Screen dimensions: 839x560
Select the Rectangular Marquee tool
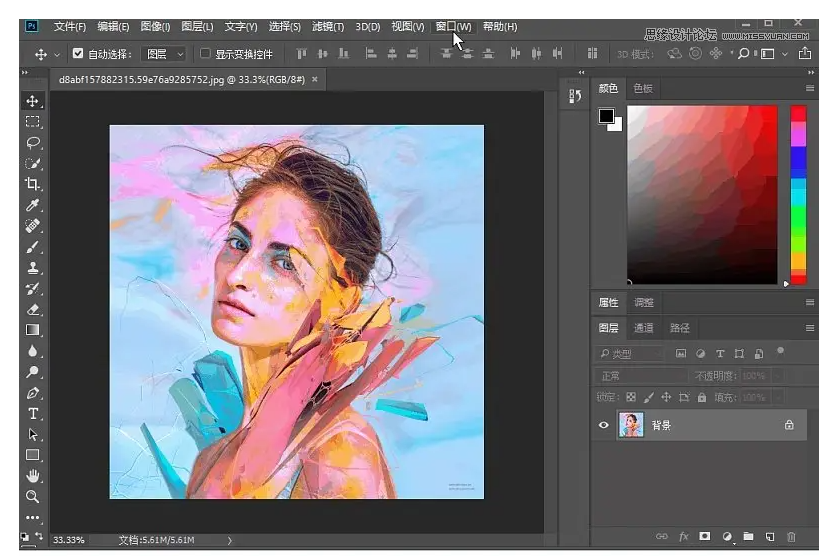33,121
